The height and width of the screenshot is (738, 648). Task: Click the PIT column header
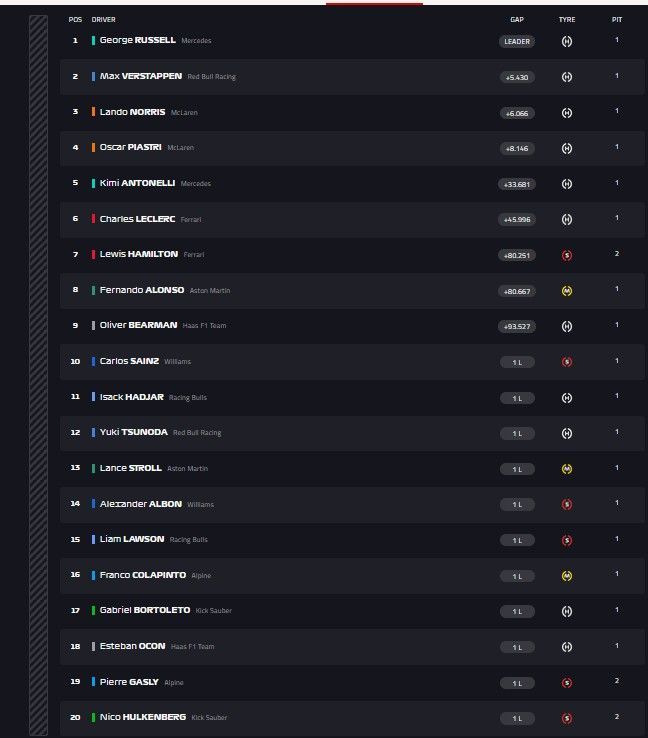617,19
